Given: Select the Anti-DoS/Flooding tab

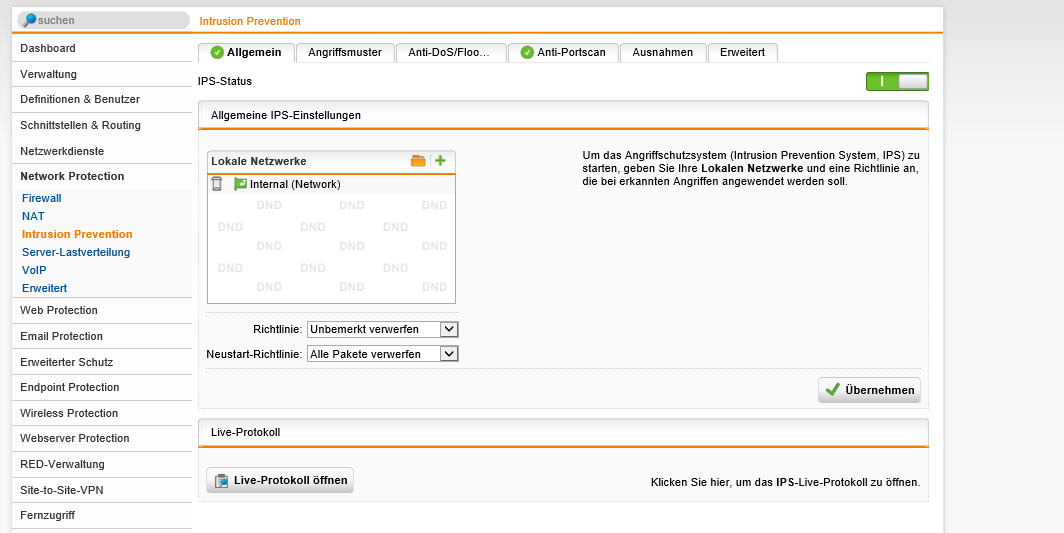Looking at the screenshot, I should [450, 53].
